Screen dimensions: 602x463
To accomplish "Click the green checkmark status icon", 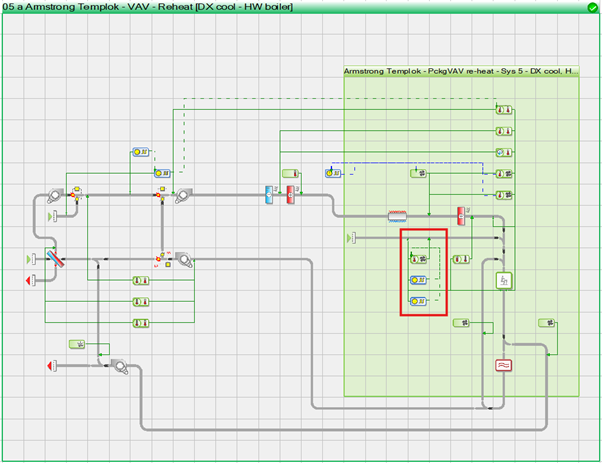I will coord(592,8).
